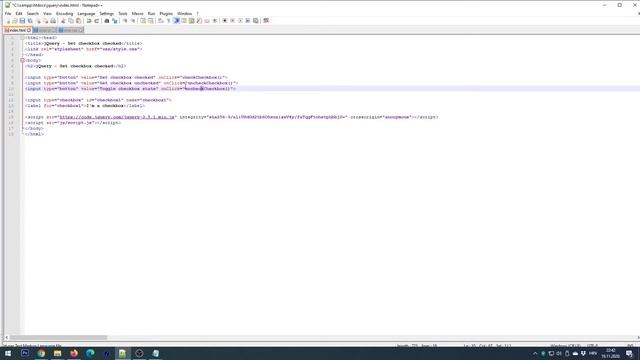
Task: Click the Stop macro recording icon
Action: [x=232, y=21]
